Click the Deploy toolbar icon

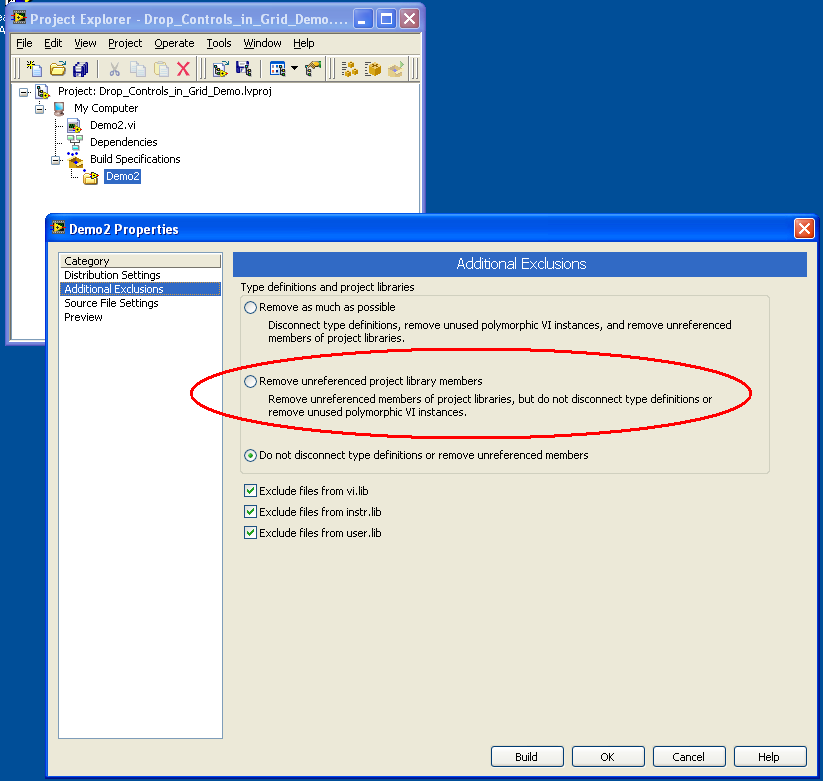[396, 69]
